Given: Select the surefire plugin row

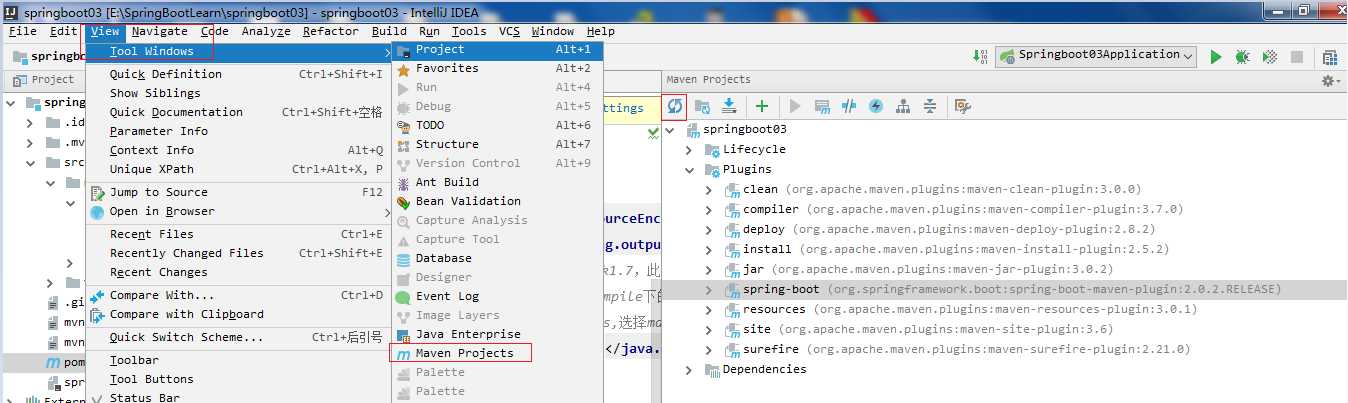Looking at the screenshot, I should pyautogui.click(x=1004, y=349).
